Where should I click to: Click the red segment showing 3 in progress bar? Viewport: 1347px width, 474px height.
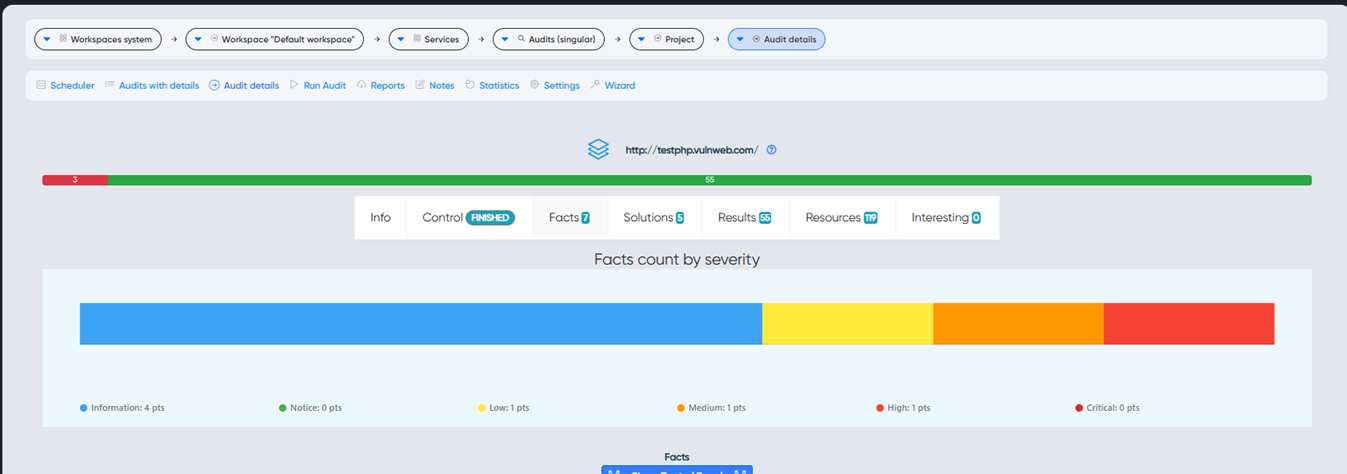(x=74, y=180)
